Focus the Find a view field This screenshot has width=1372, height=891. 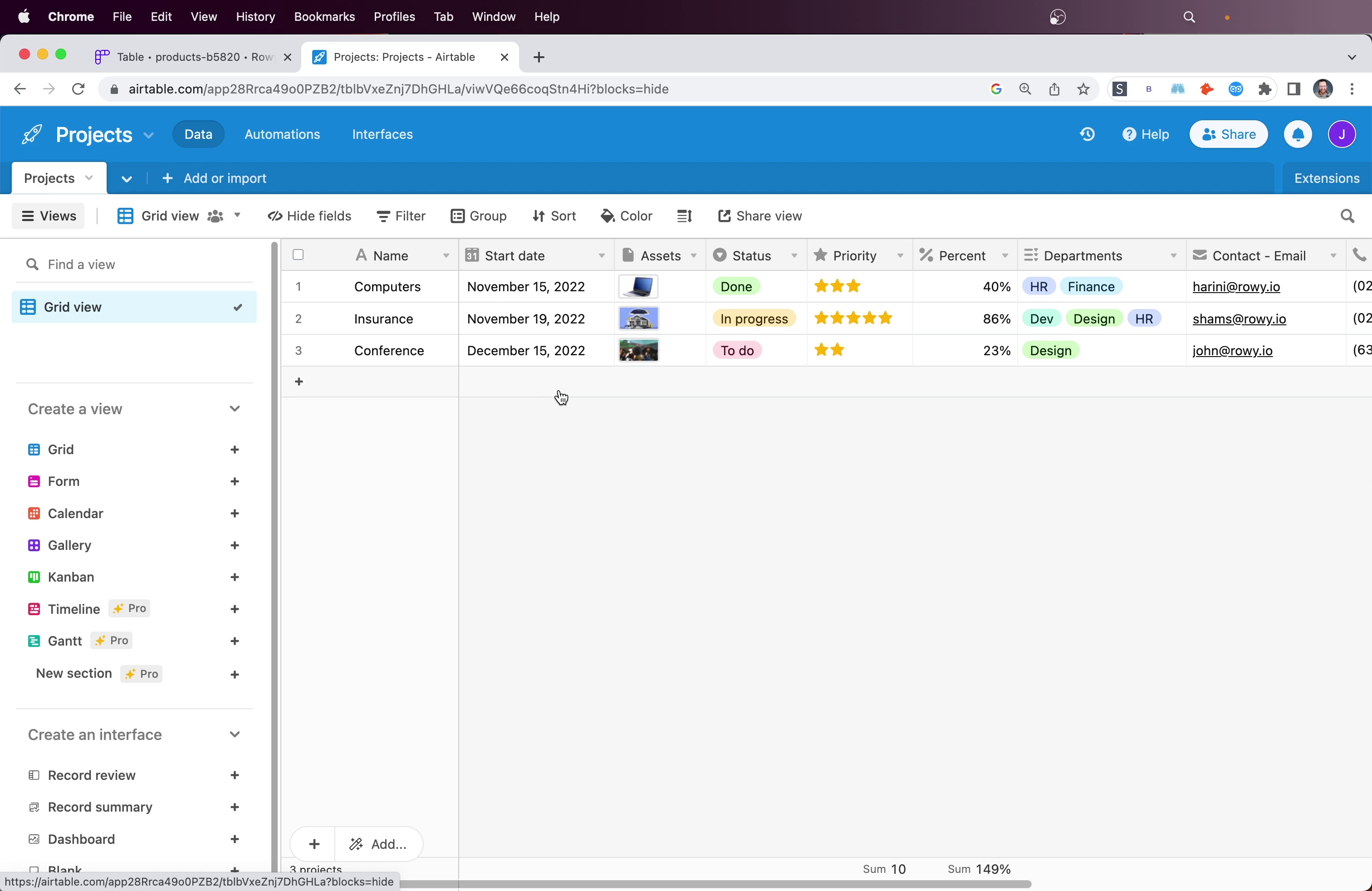coord(133,264)
